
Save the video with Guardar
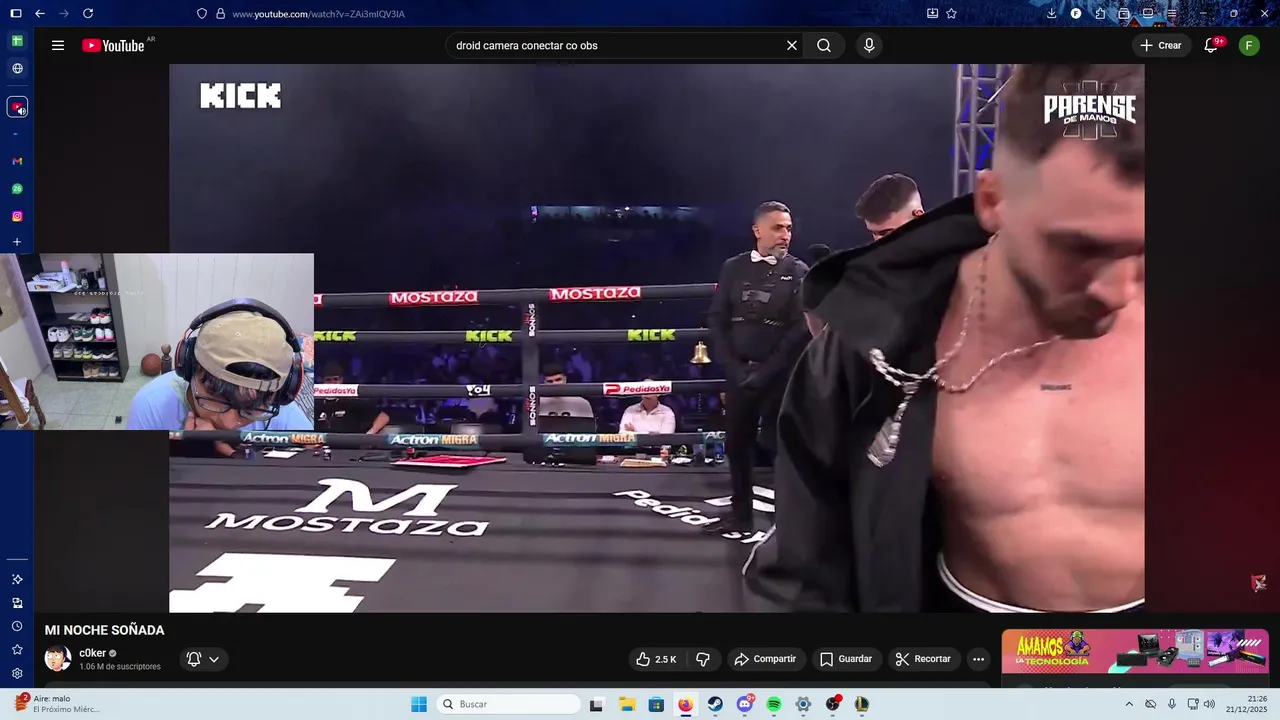[846, 659]
